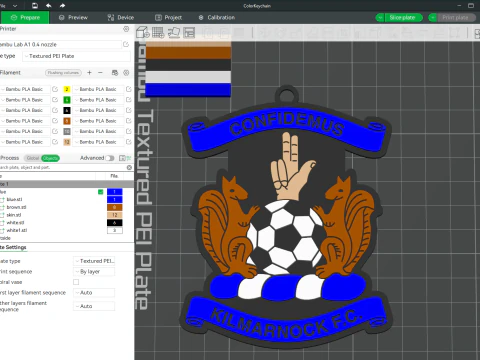This screenshot has width=480, height=360.
Task: Select white.stl in object list
Action: click(x=15, y=223)
